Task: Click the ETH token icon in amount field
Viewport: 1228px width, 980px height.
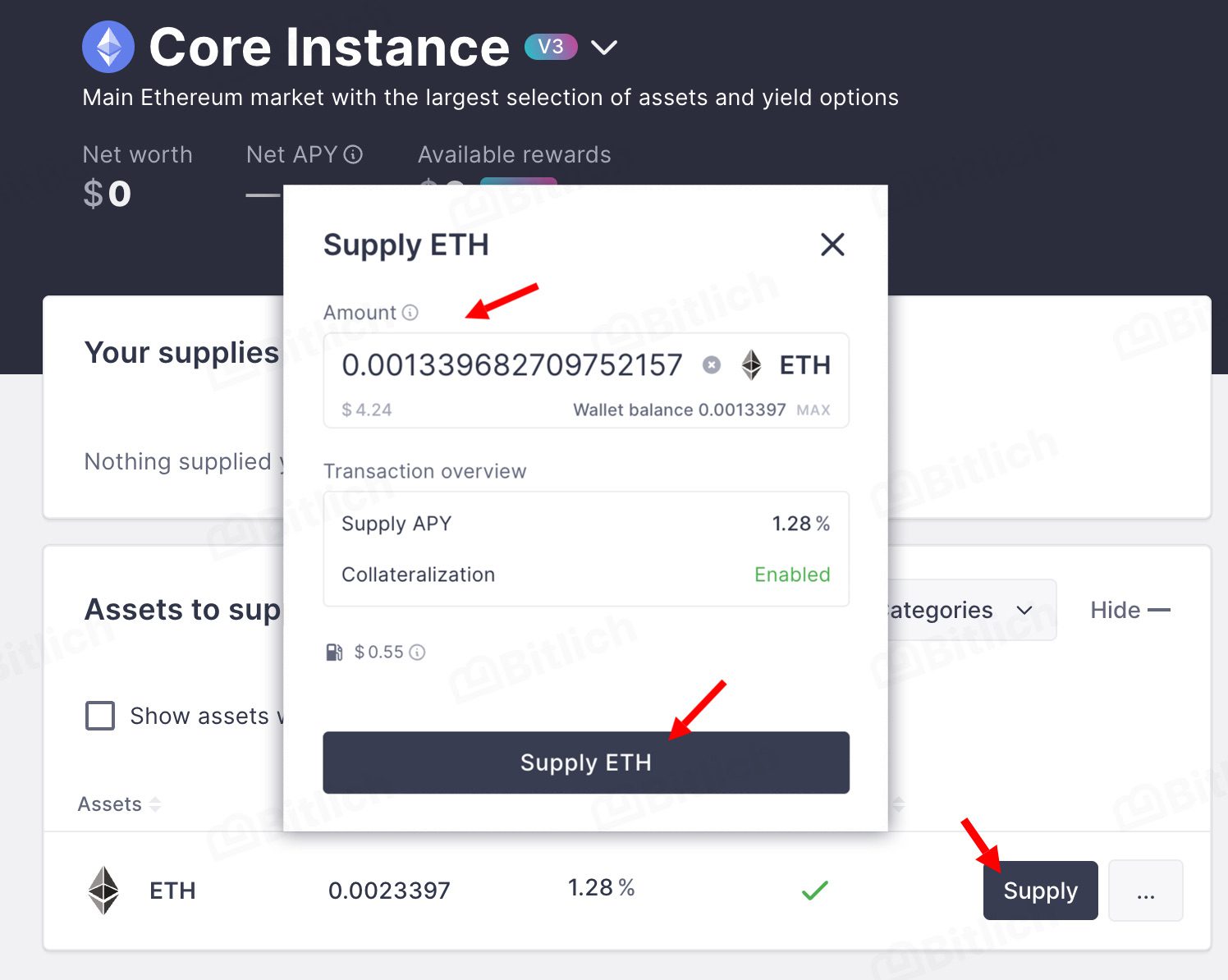Action: pyautogui.click(x=751, y=365)
